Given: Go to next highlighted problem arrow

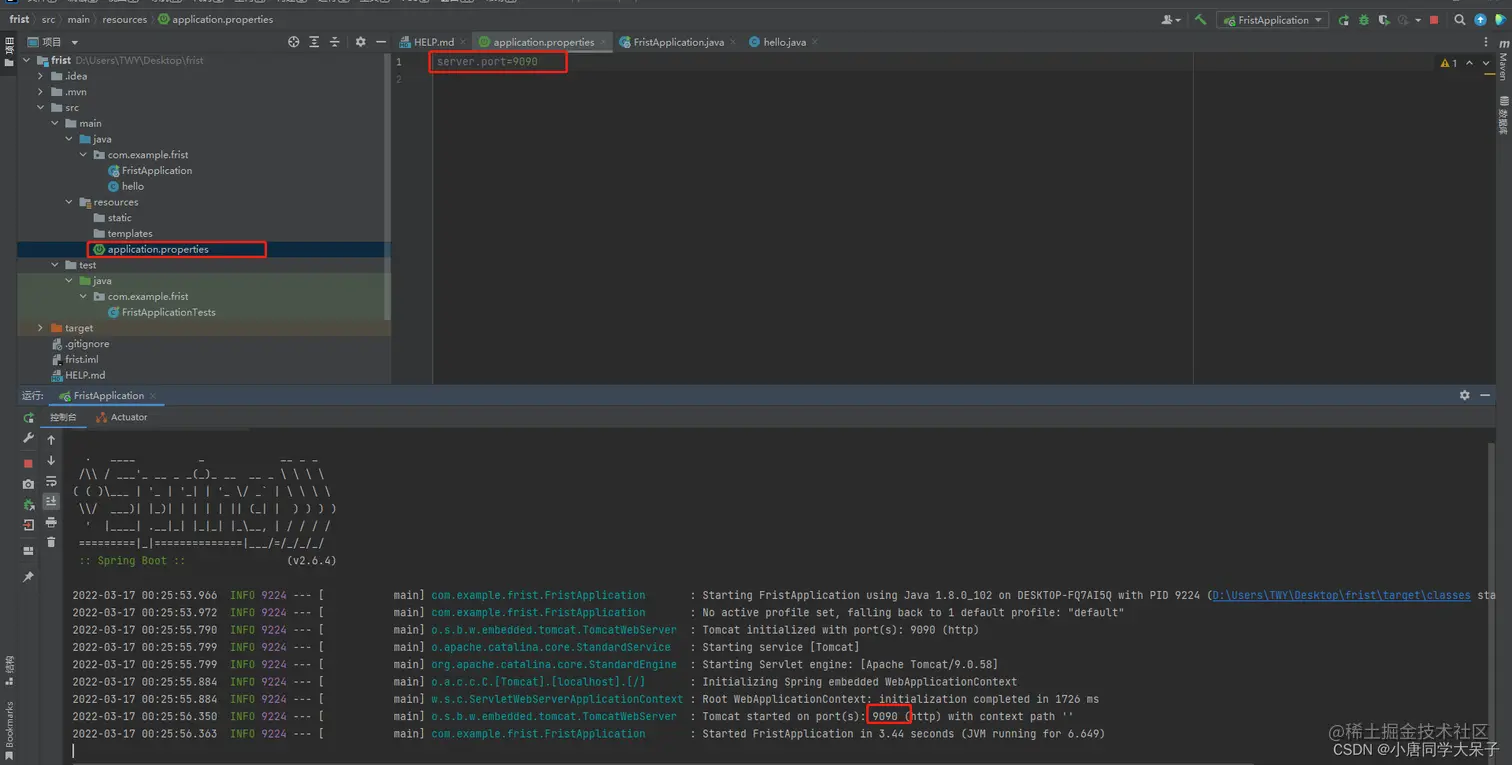Looking at the screenshot, I should coord(1486,63).
